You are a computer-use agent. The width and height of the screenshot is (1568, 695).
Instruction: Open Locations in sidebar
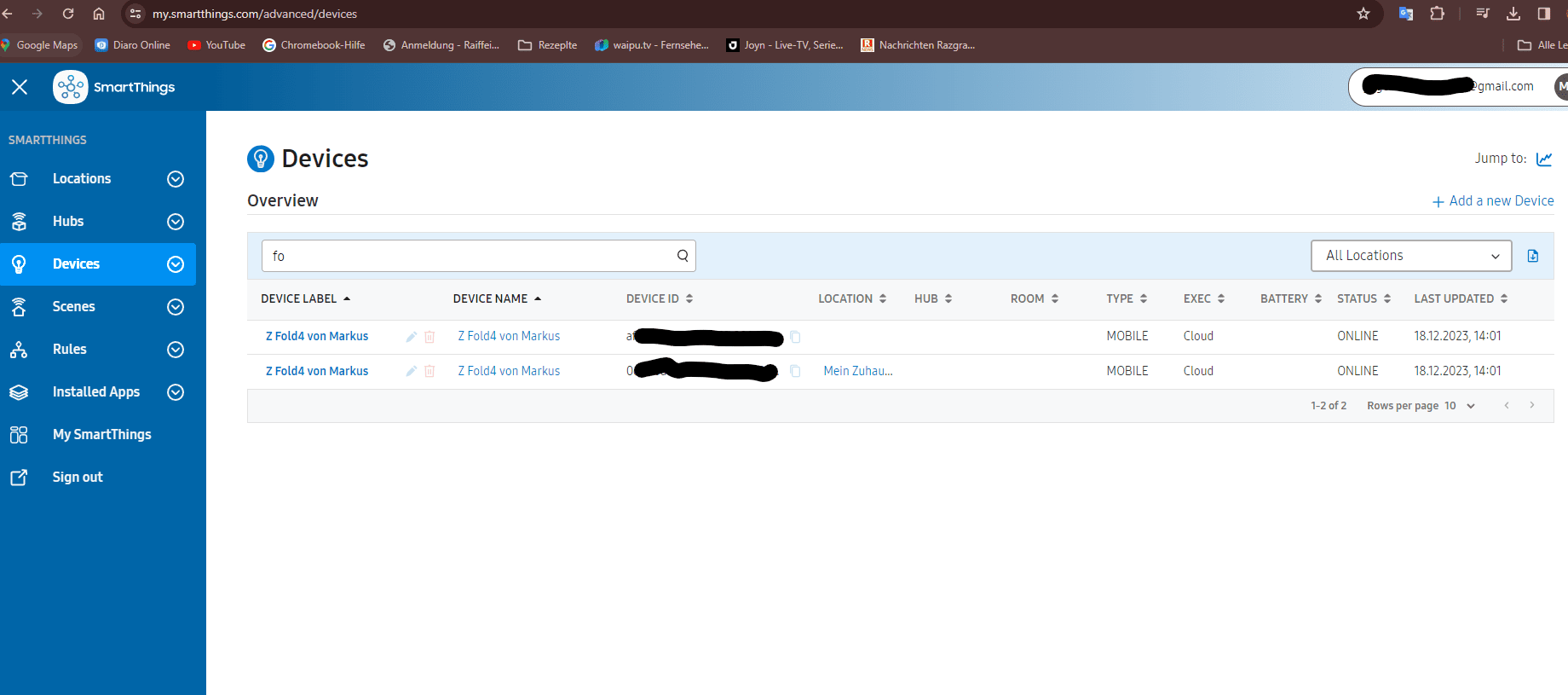point(82,179)
